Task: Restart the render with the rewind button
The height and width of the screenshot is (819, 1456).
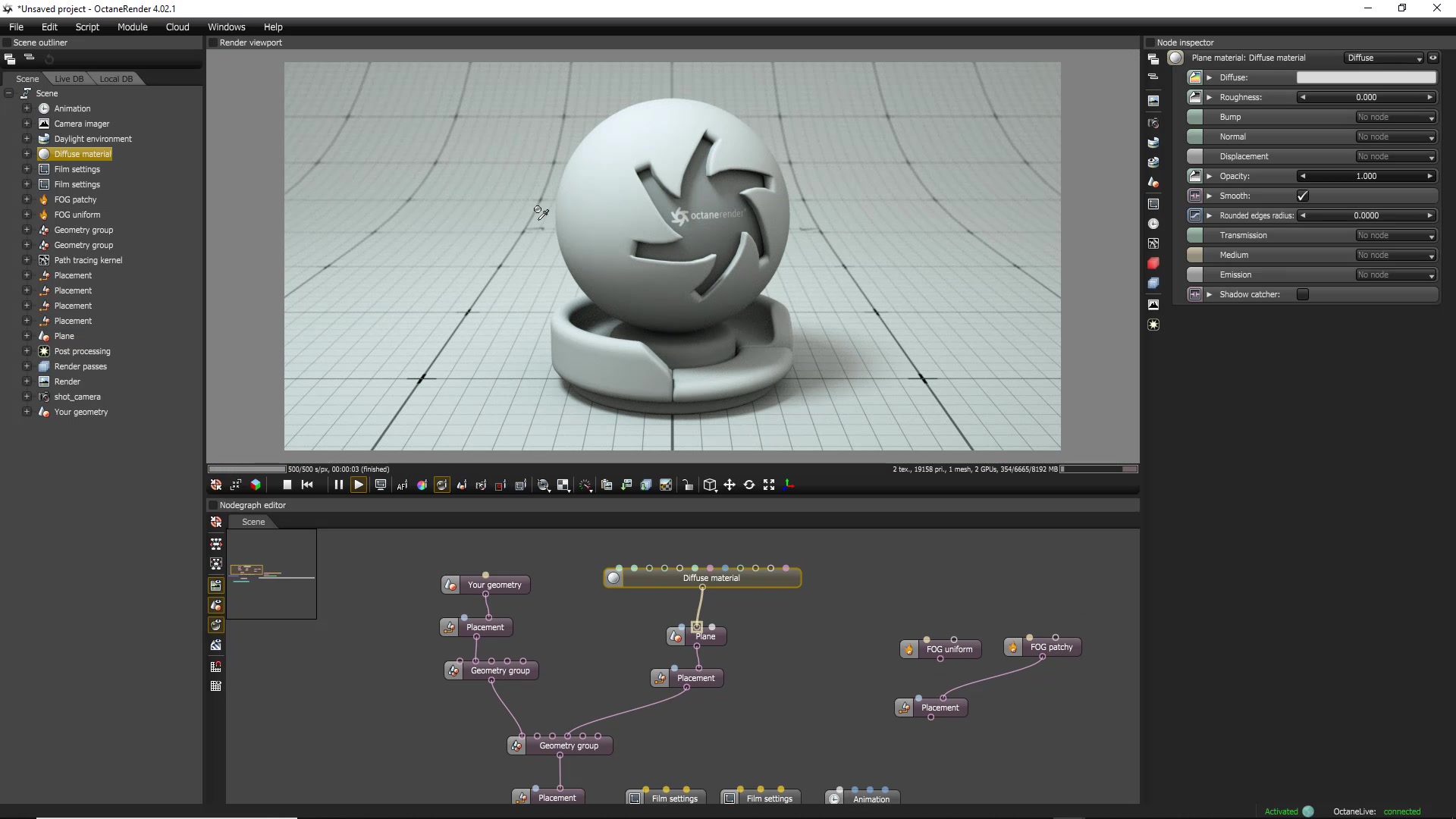Action: [307, 485]
